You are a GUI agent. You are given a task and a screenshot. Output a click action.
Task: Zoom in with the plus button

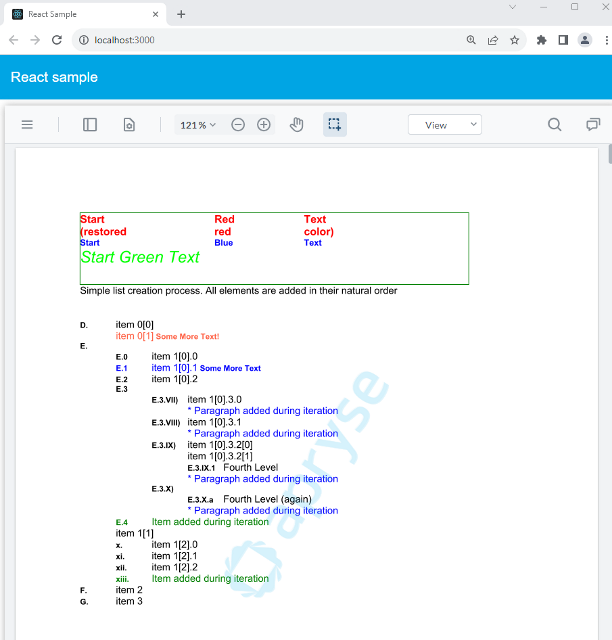click(264, 124)
